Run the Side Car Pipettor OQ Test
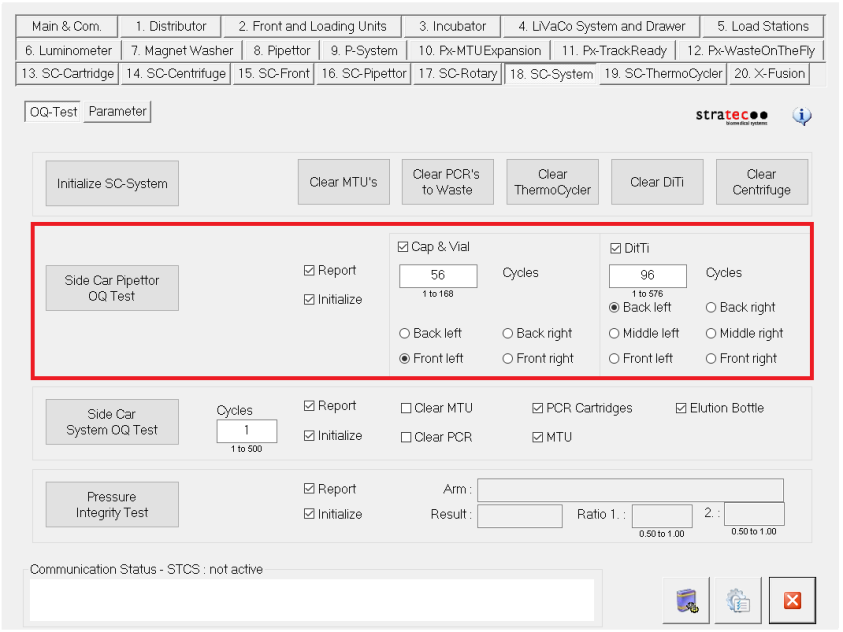The image size is (843, 632). [112, 288]
